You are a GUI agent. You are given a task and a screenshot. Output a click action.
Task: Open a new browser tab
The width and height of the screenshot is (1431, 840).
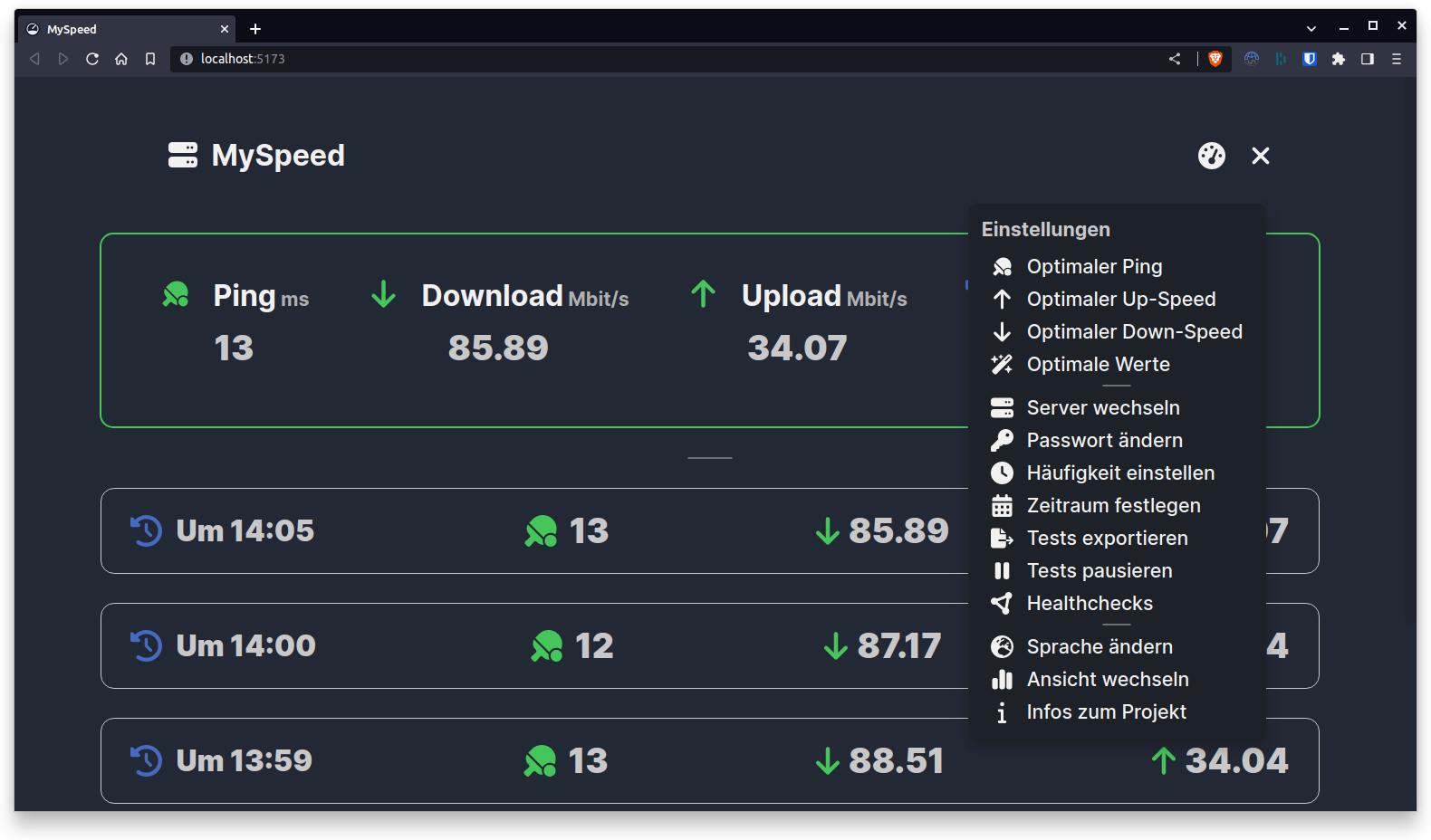(255, 29)
